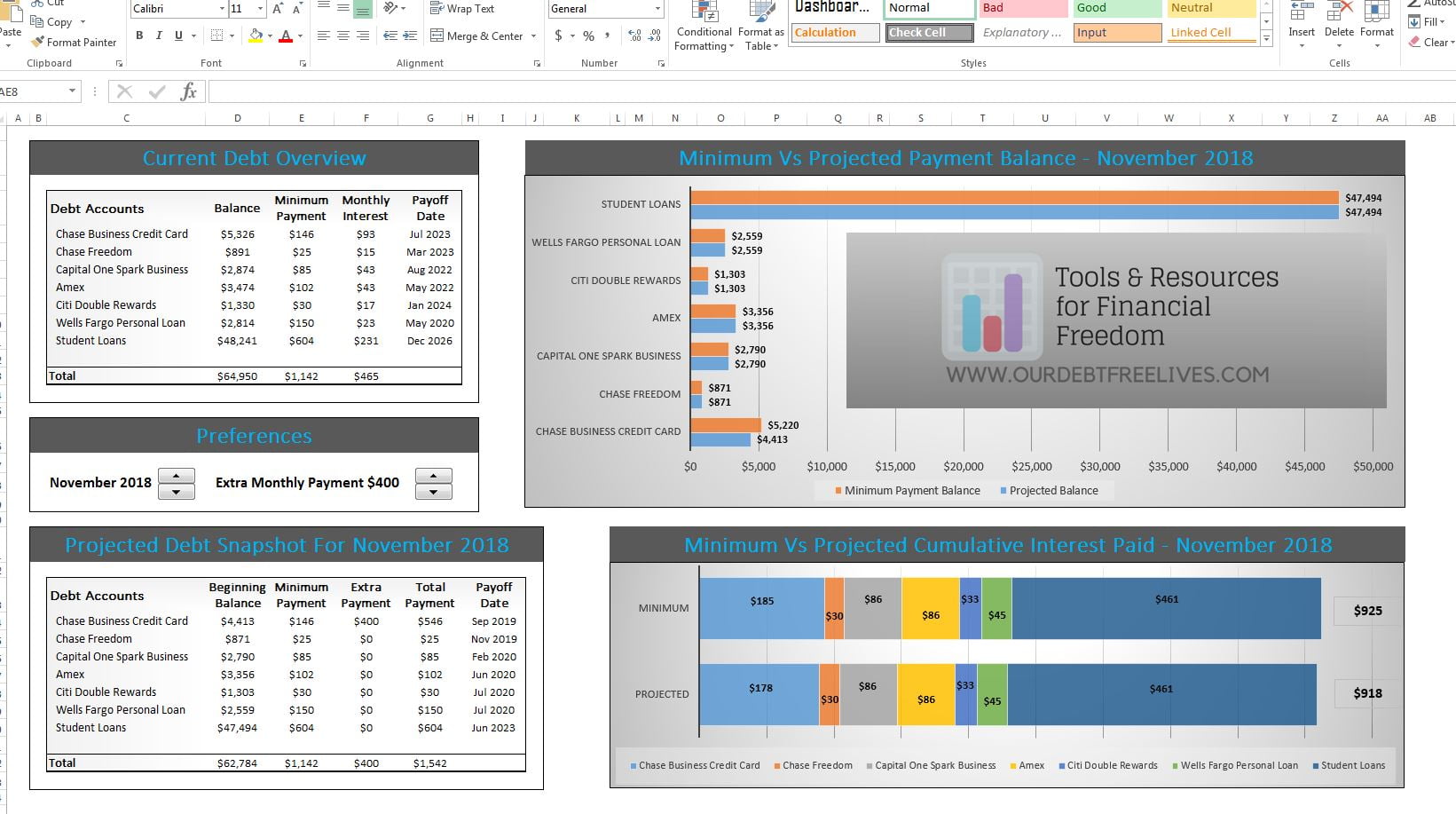Open the font color red swatch

286,36
